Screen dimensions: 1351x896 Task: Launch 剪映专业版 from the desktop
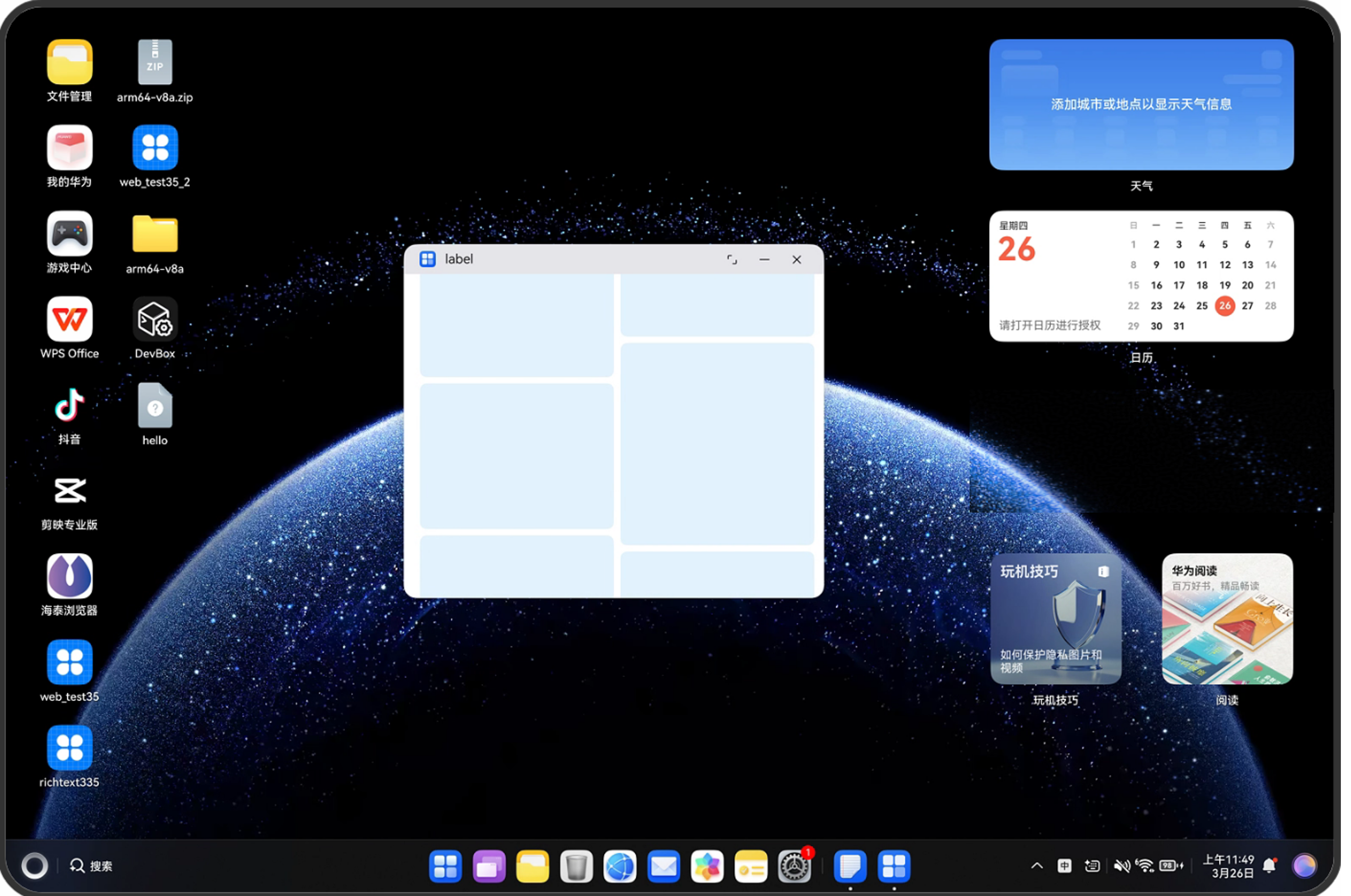[69, 490]
